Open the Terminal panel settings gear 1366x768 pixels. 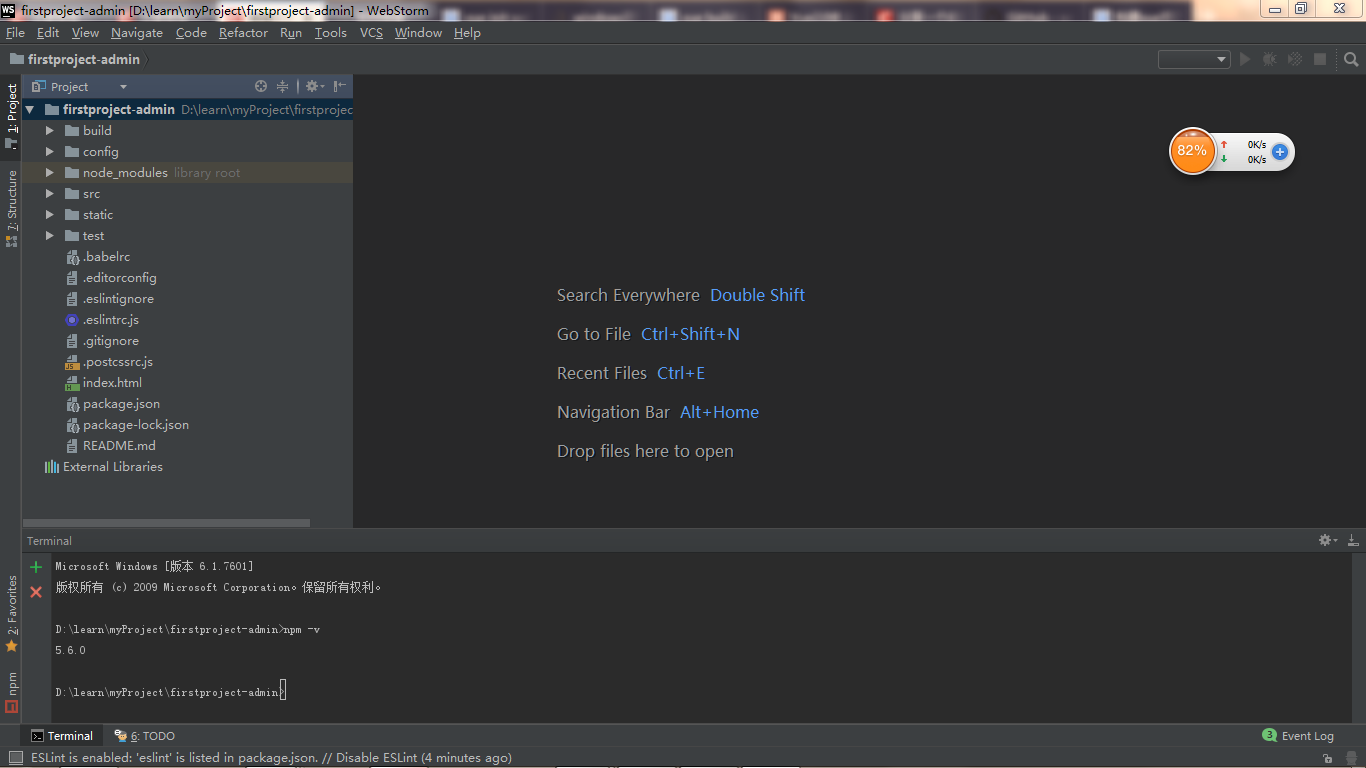1327,540
